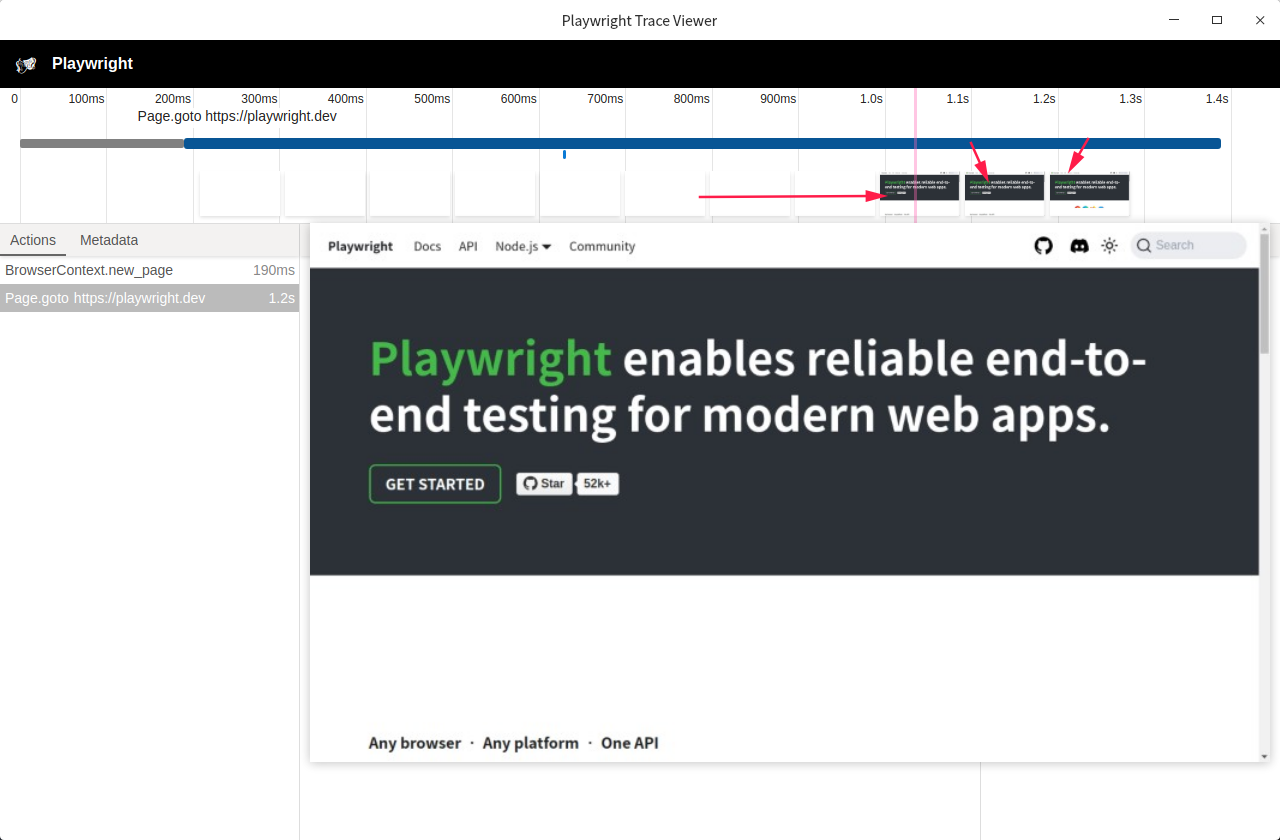Click the "1.4s" timeline tick label
This screenshot has width=1280, height=840.
pyautogui.click(x=1217, y=99)
